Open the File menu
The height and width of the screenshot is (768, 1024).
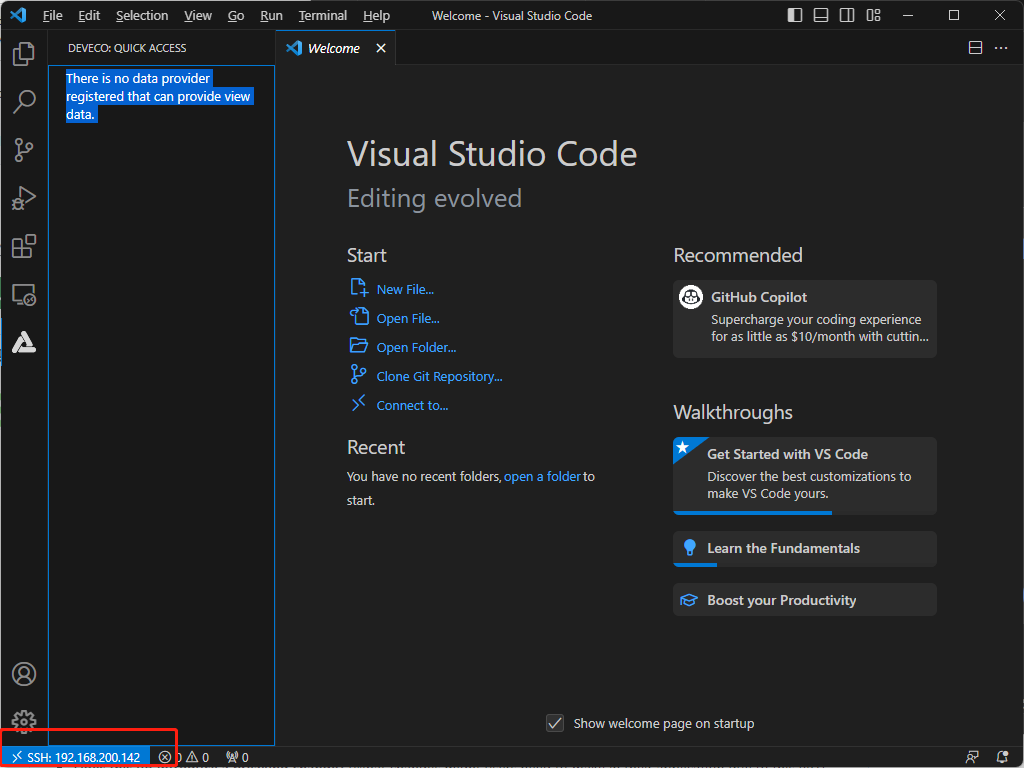[x=52, y=16]
